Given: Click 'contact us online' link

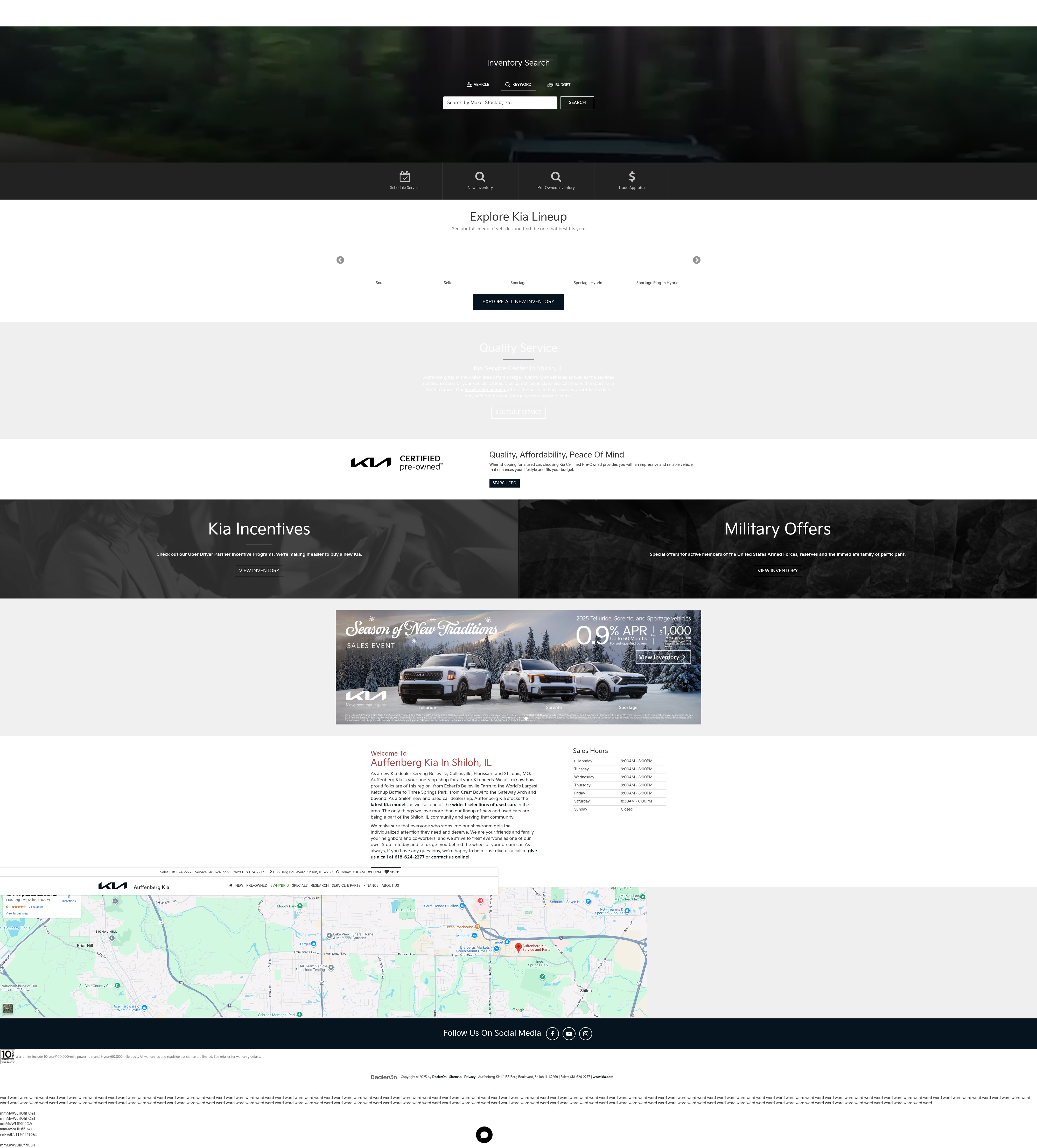Looking at the screenshot, I should pyautogui.click(x=449, y=857).
